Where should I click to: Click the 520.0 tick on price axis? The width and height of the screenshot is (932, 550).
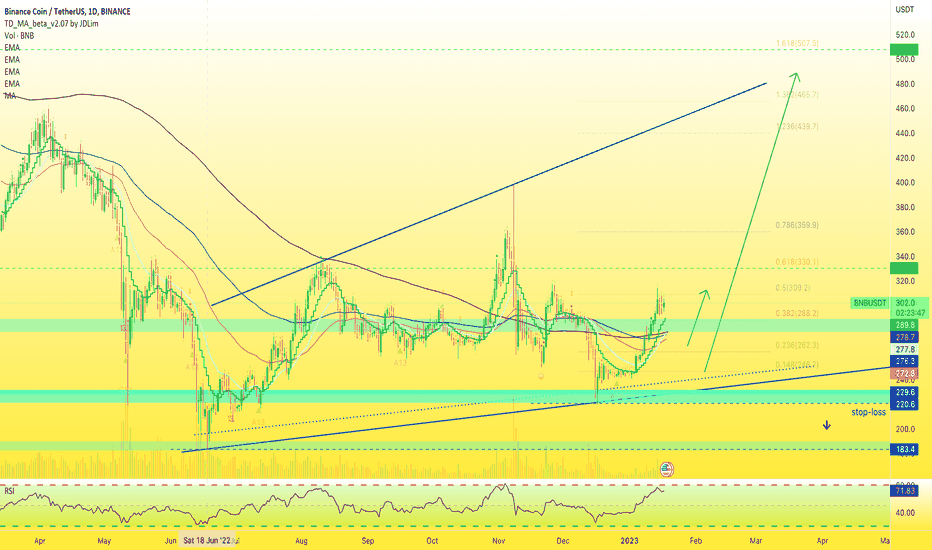tap(905, 35)
